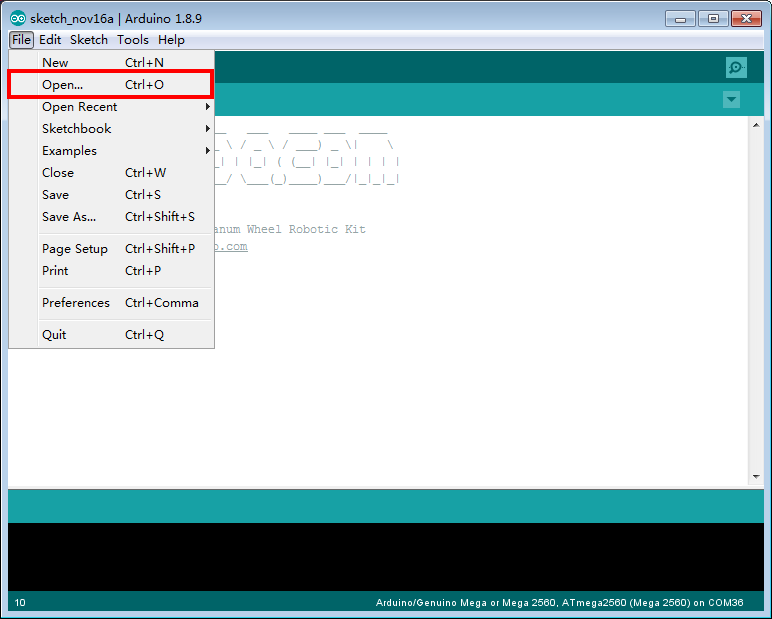Close the Arduino window
Screen dimensions: 772x619
(746, 19)
